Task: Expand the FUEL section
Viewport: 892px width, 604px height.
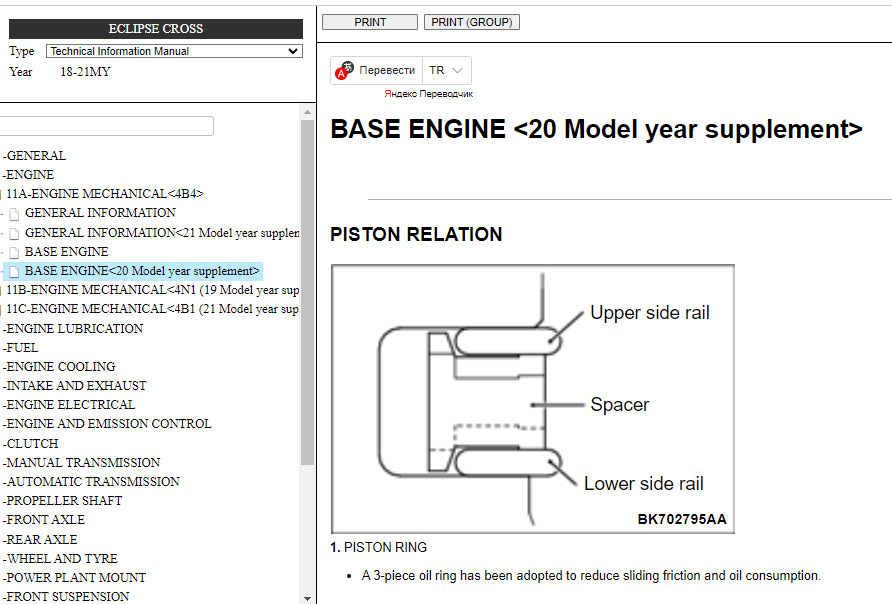Action: point(20,347)
